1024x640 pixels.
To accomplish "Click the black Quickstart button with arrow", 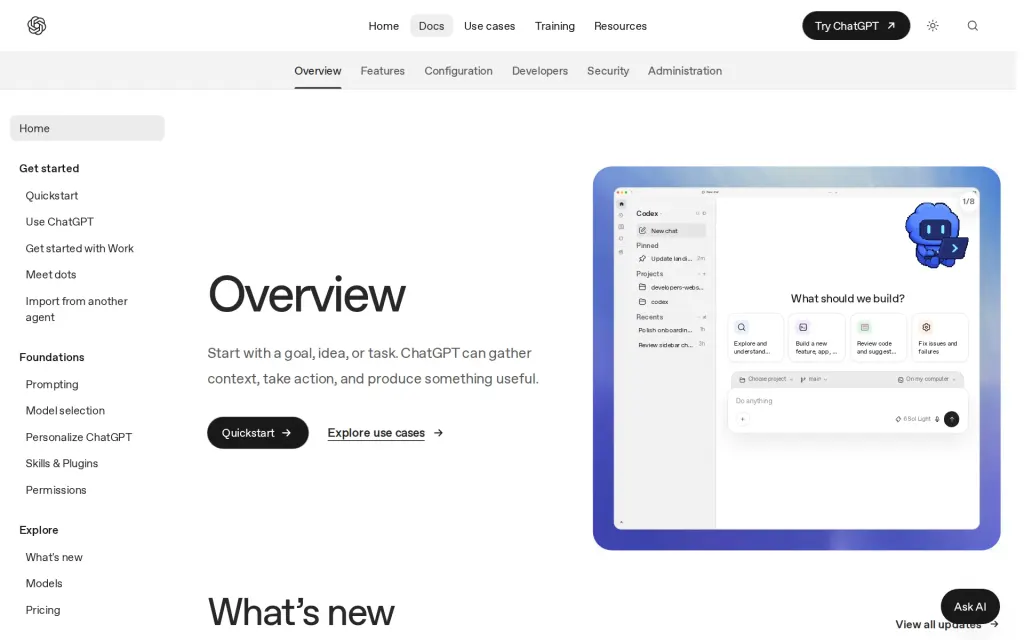I will click(257, 432).
